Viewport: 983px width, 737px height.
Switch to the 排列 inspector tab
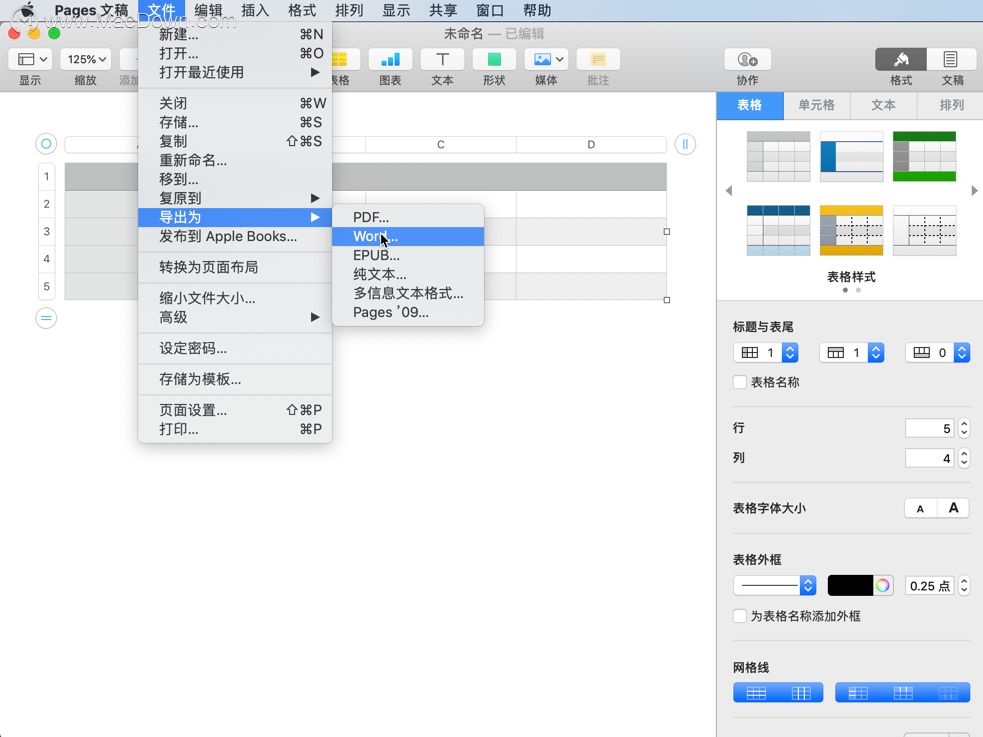pos(951,105)
